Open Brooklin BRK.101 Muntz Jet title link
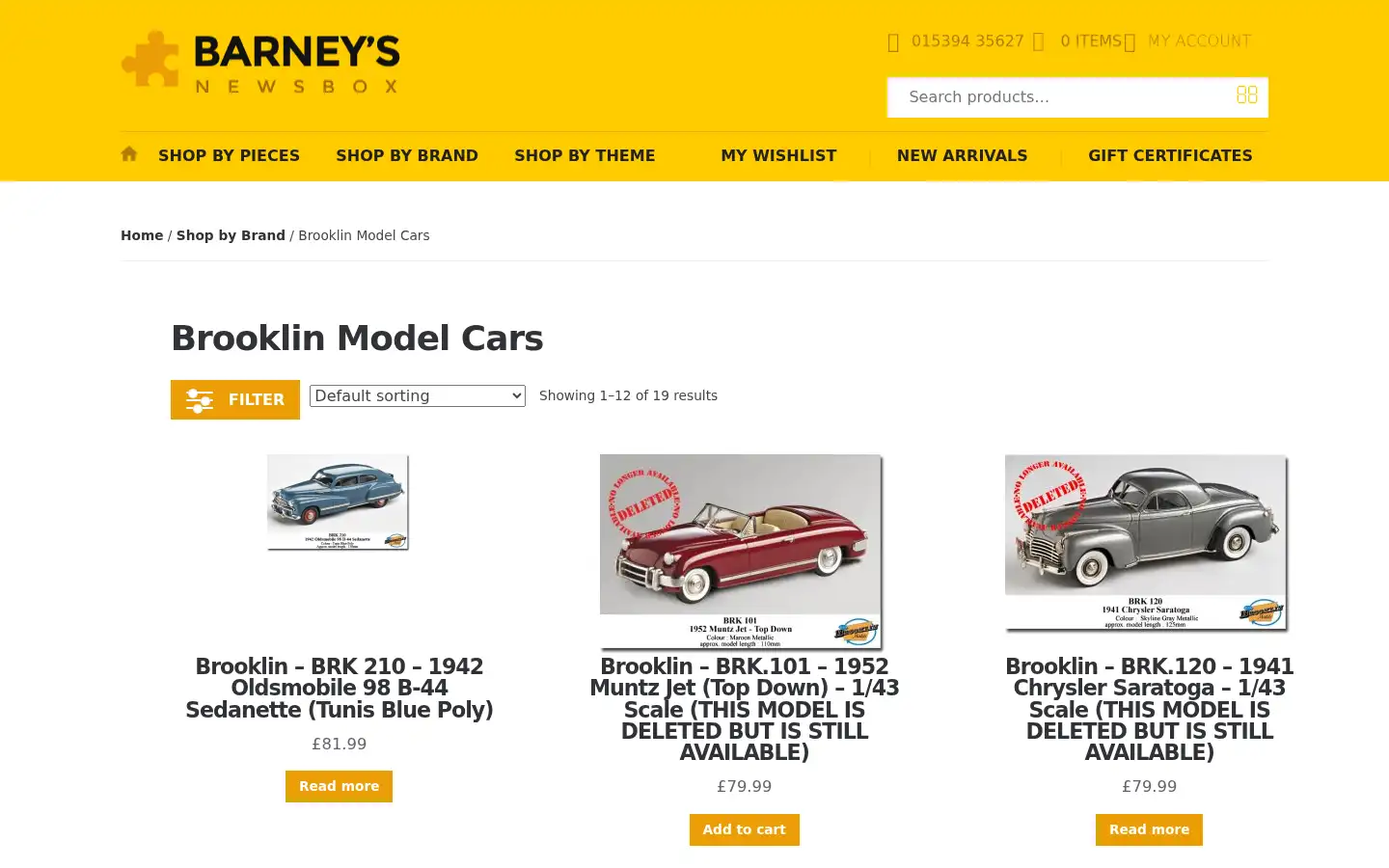Image resolution: width=1389 pixels, height=868 pixels. [745, 709]
